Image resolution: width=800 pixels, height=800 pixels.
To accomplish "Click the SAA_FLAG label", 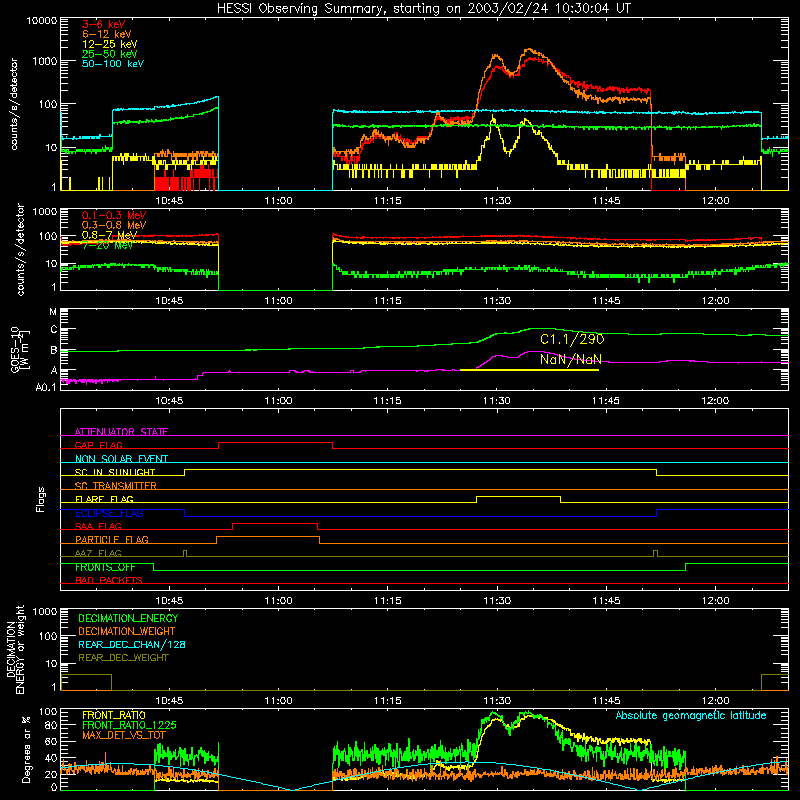I will [98, 526].
